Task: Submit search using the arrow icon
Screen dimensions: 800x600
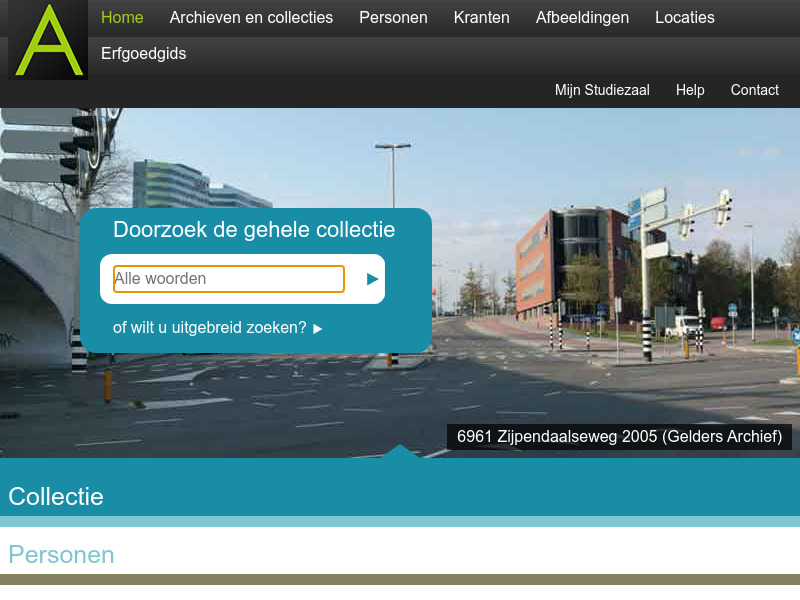Action: (x=370, y=279)
